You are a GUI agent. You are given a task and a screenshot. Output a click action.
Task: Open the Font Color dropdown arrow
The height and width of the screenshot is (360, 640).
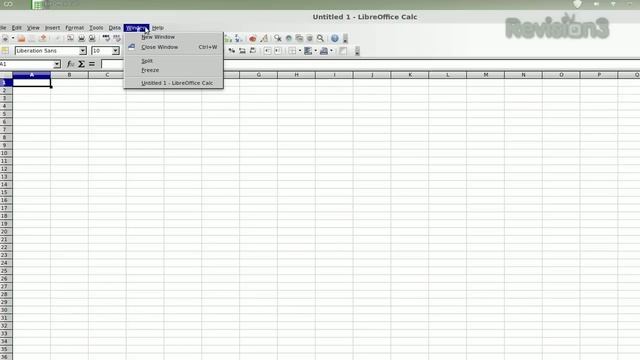pyautogui.click(x=331, y=51)
